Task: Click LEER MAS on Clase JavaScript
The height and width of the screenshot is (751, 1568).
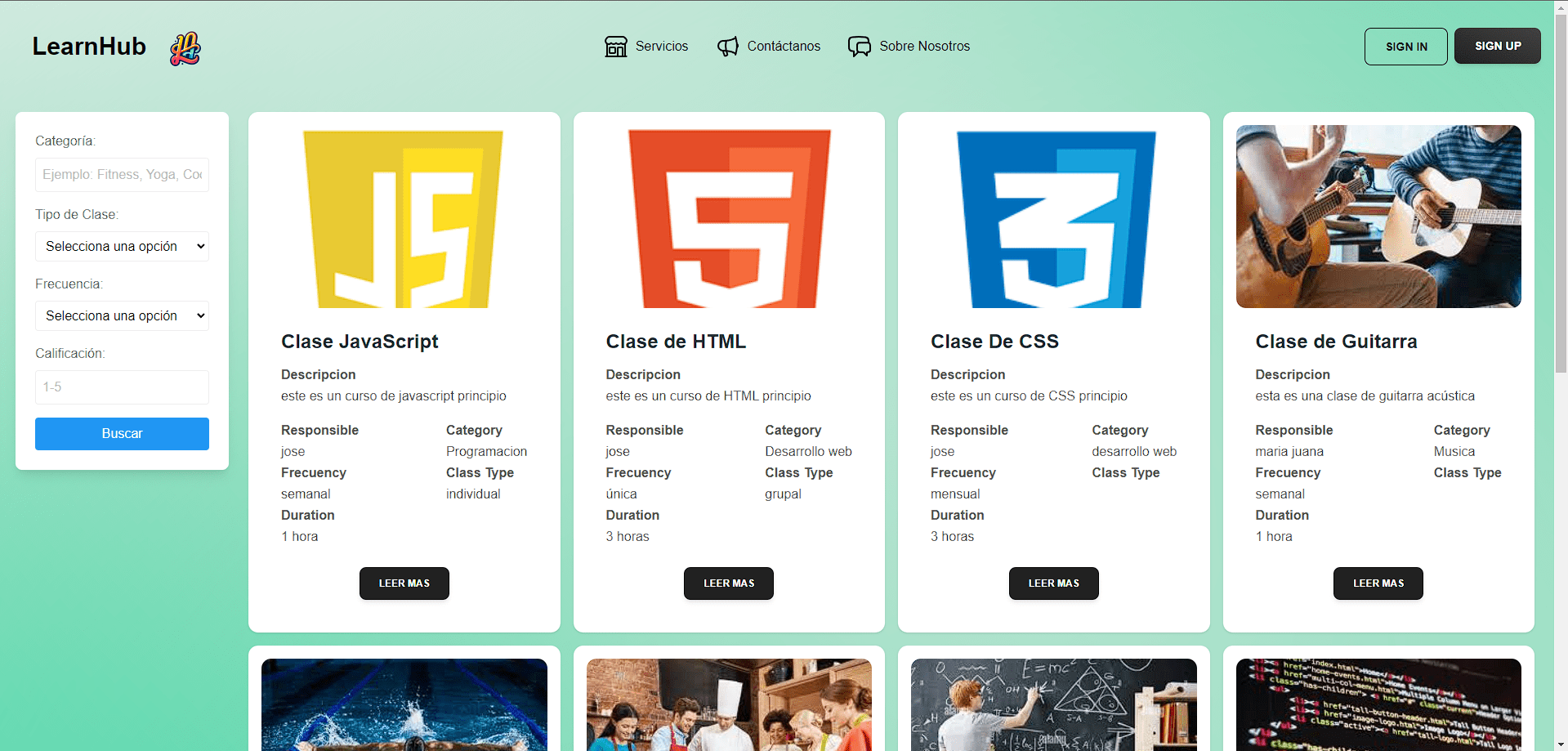Action: [x=404, y=583]
